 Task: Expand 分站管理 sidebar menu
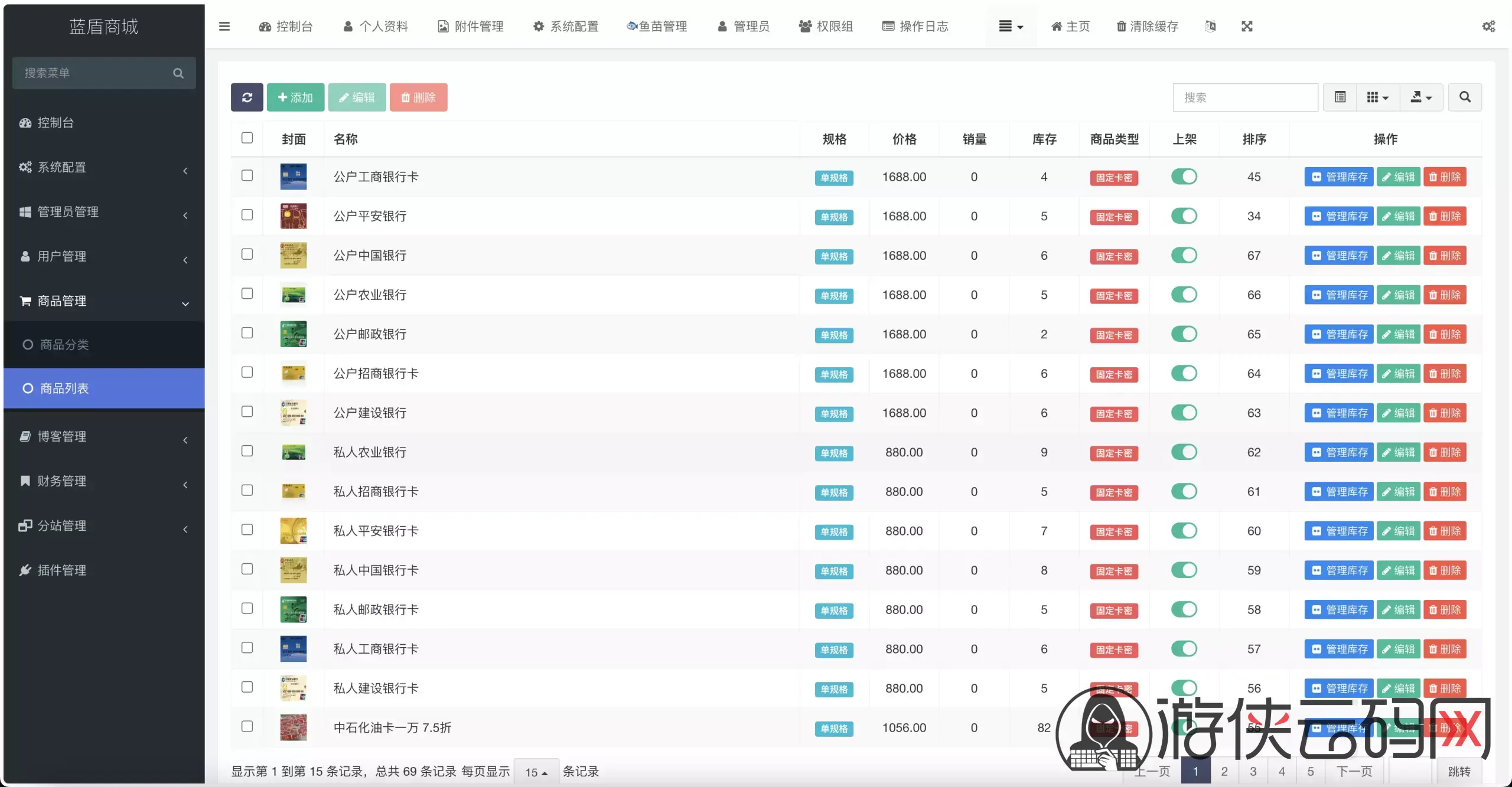[x=104, y=526]
